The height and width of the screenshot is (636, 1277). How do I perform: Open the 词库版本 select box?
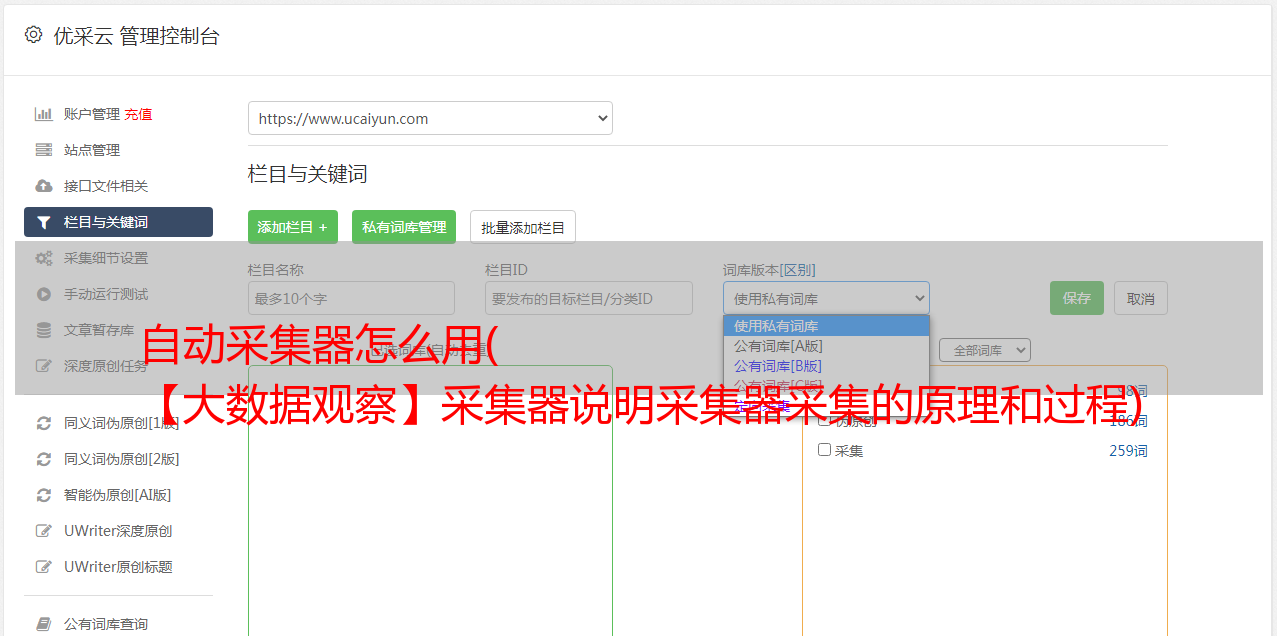click(826, 298)
